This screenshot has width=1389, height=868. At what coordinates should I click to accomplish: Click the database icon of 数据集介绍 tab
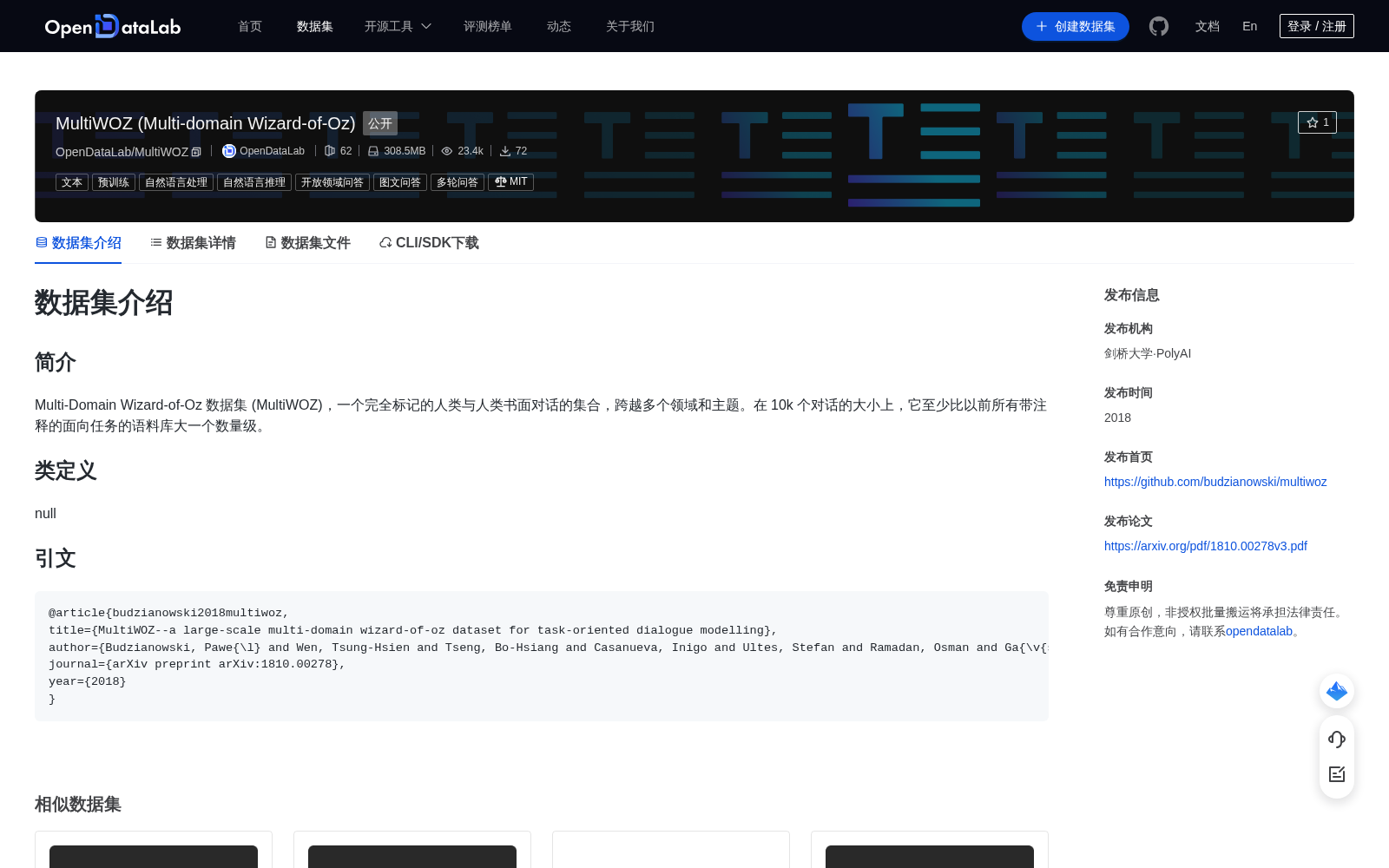point(42,242)
